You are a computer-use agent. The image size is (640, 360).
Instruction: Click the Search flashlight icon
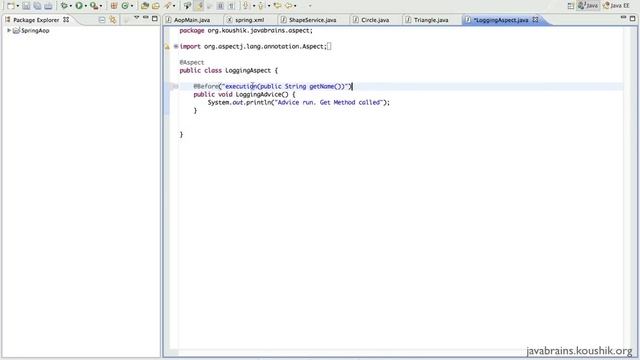[167, 6]
